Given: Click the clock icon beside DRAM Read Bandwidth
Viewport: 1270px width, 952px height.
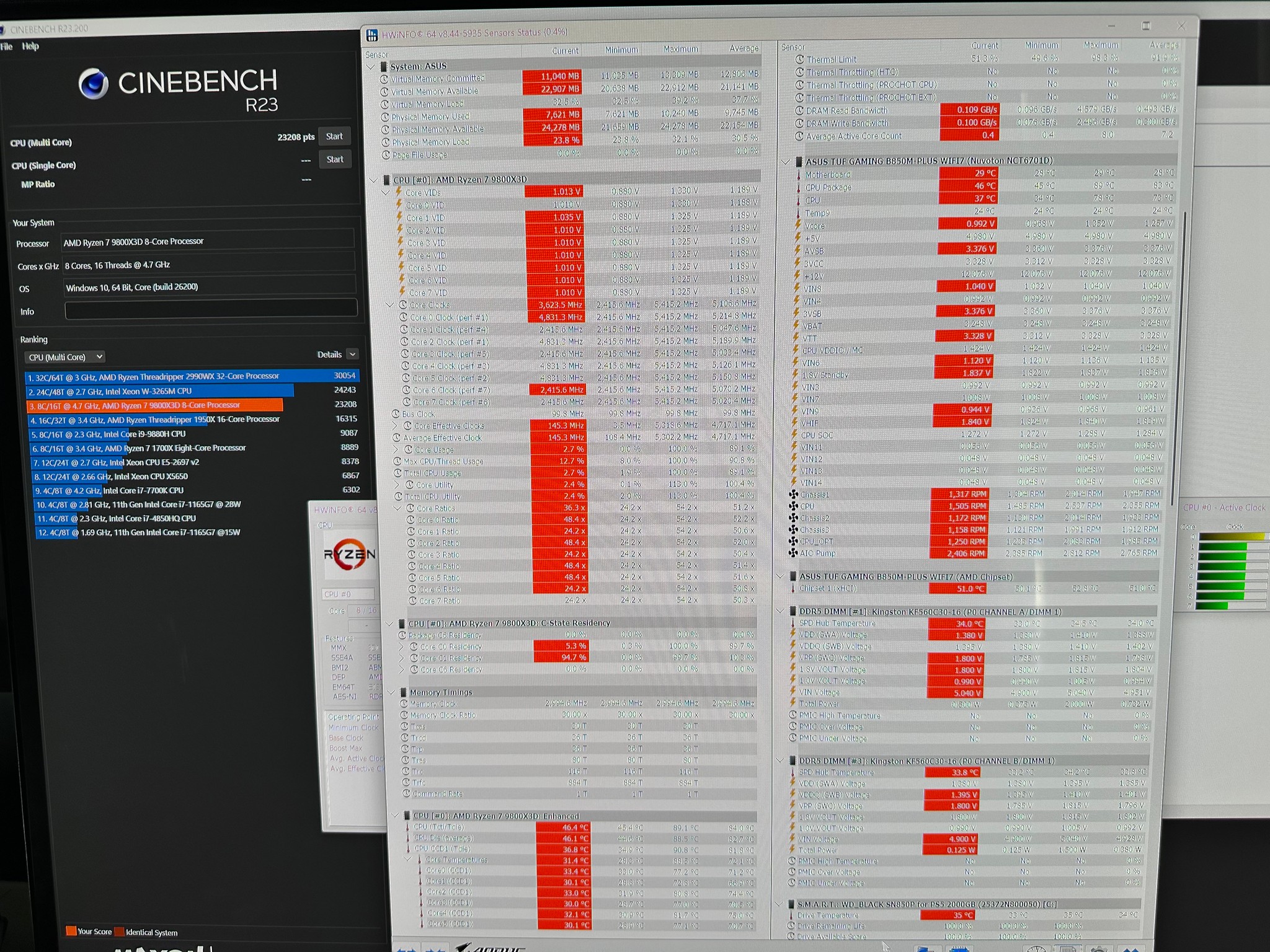Looking at the screenshot, I should (x=800, y=111).
